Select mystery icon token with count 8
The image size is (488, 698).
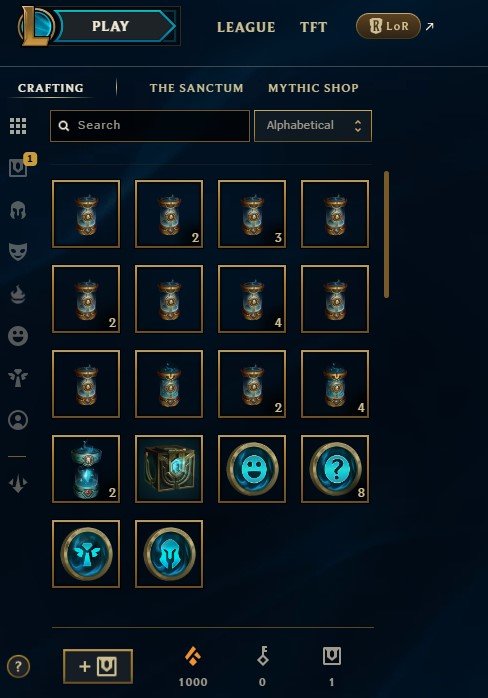tap(335, 469)
